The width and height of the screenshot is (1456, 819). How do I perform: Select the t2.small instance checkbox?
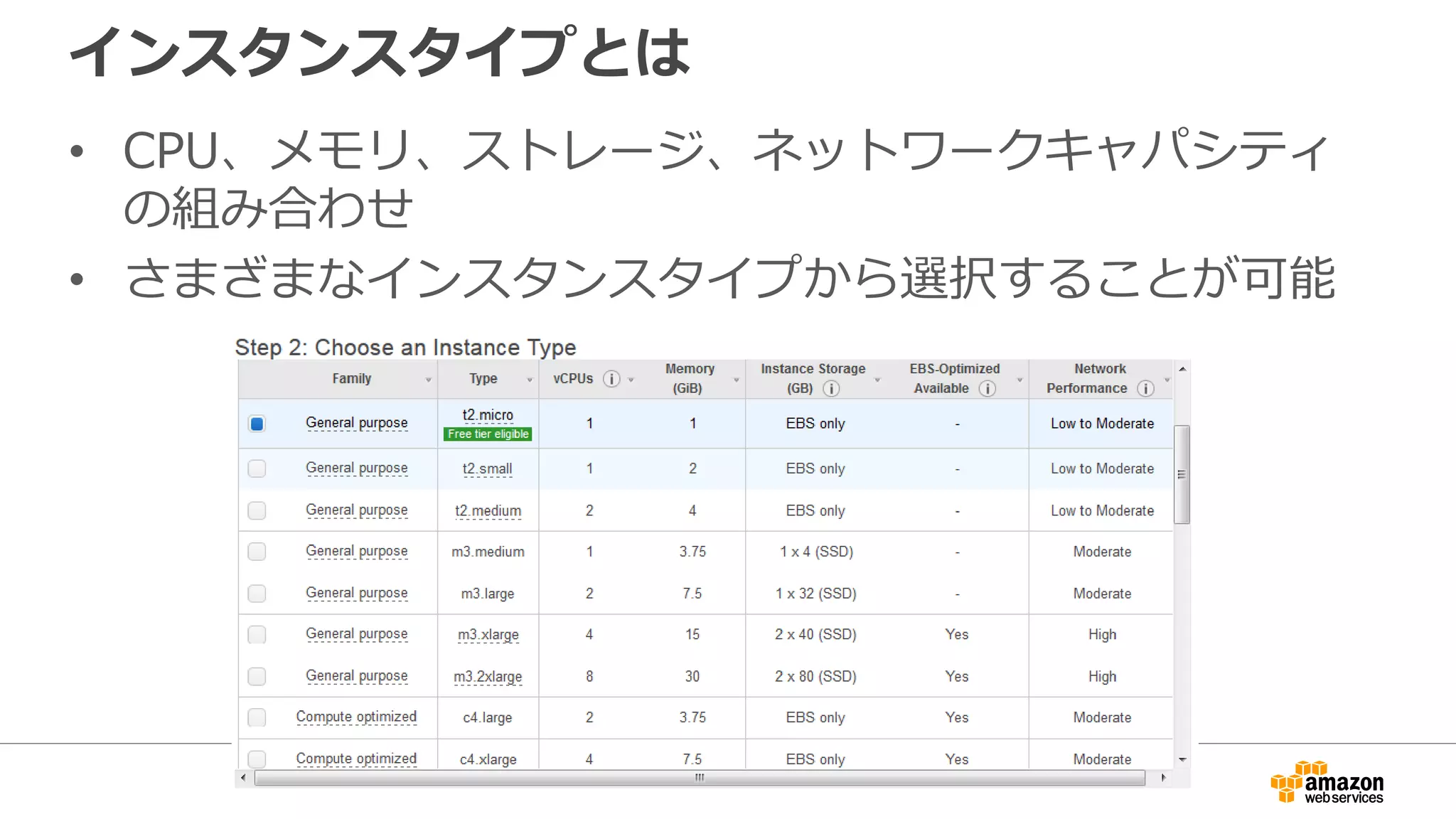point(257,469)
